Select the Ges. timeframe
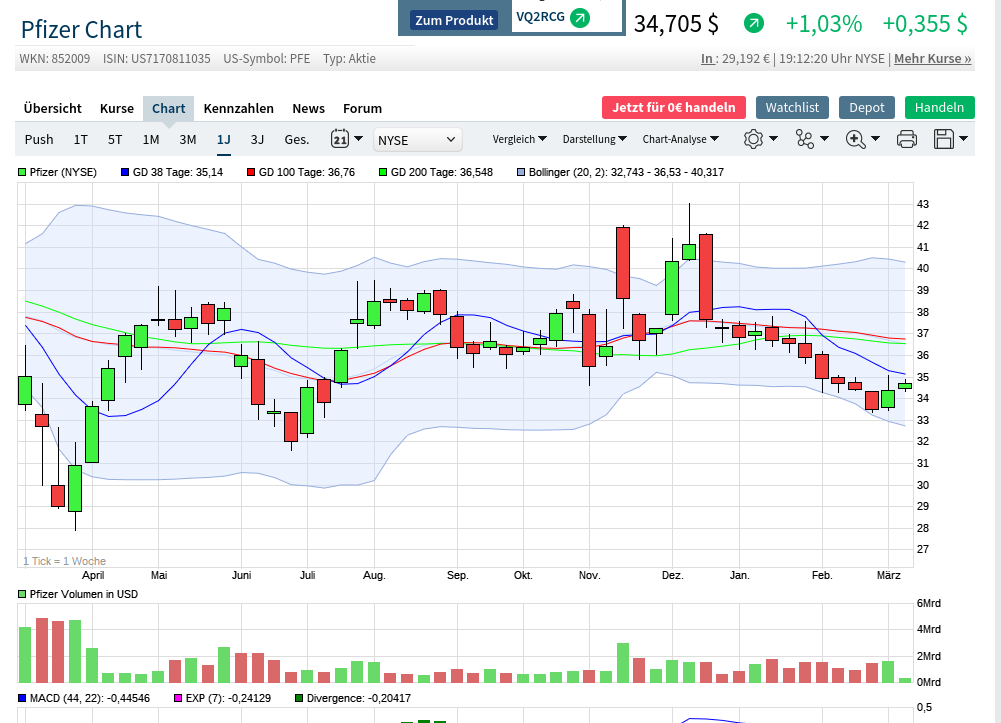 tap(297, 139)
